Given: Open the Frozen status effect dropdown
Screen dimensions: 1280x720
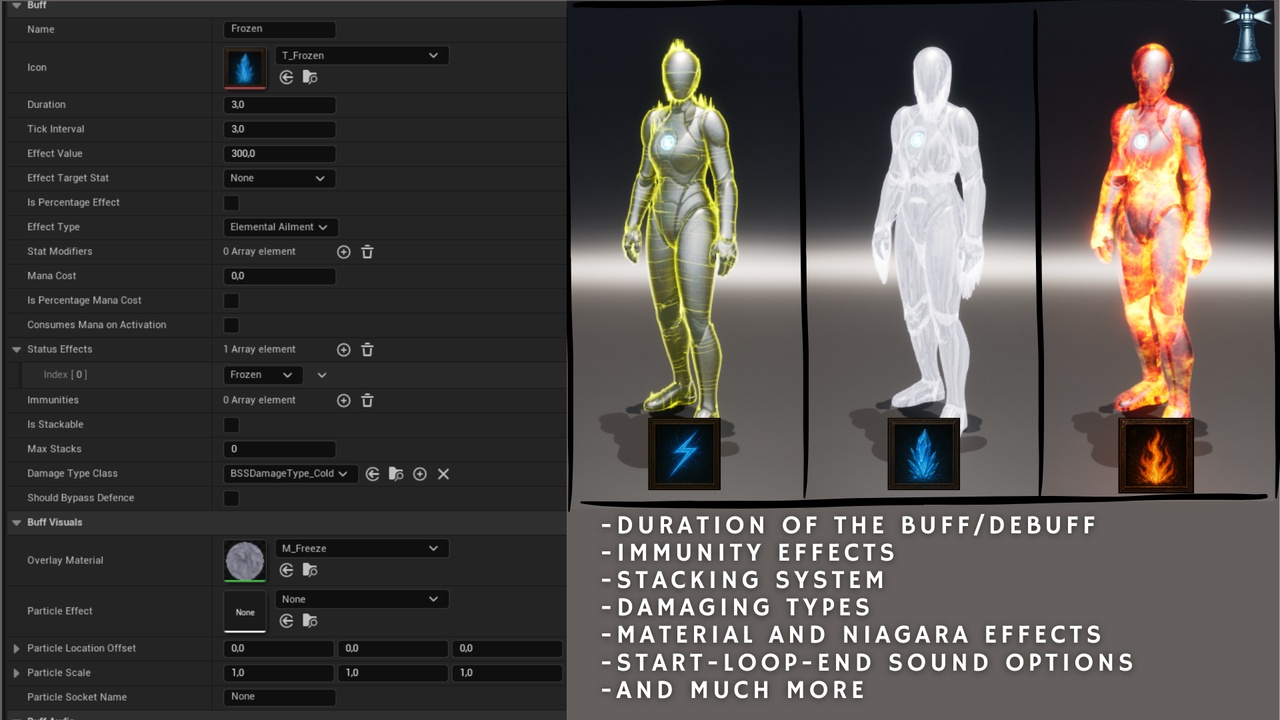Looking at the screenshot, I should tap(263, 375).
